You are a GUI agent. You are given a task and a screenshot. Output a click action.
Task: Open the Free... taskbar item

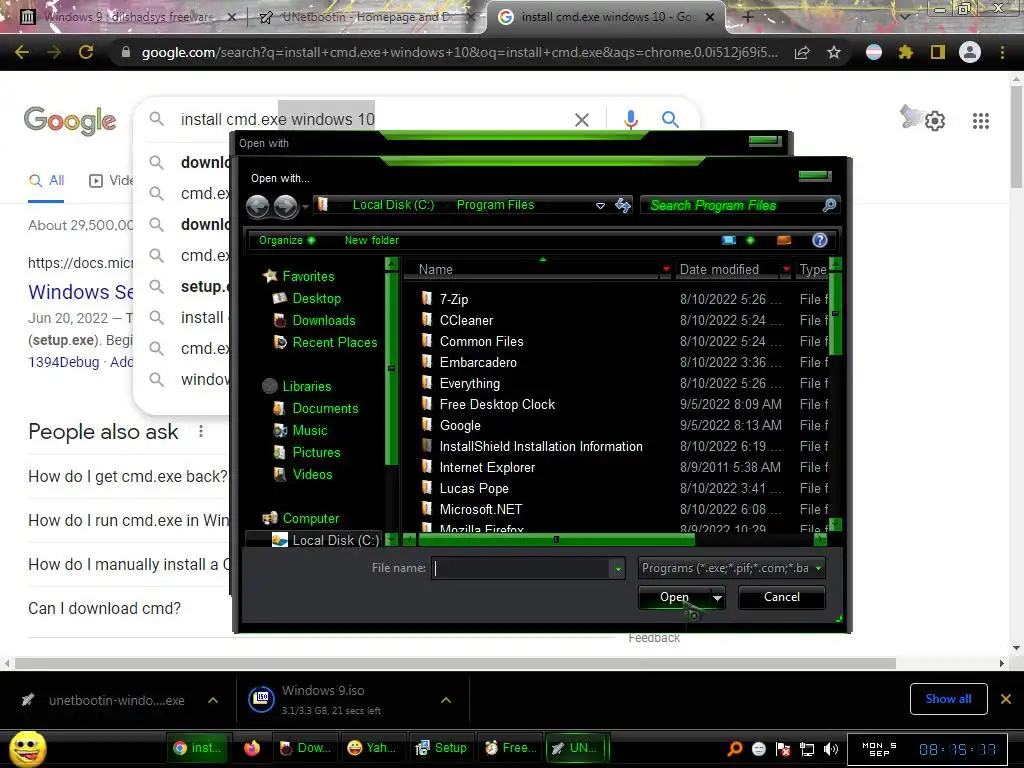(511, 748)
